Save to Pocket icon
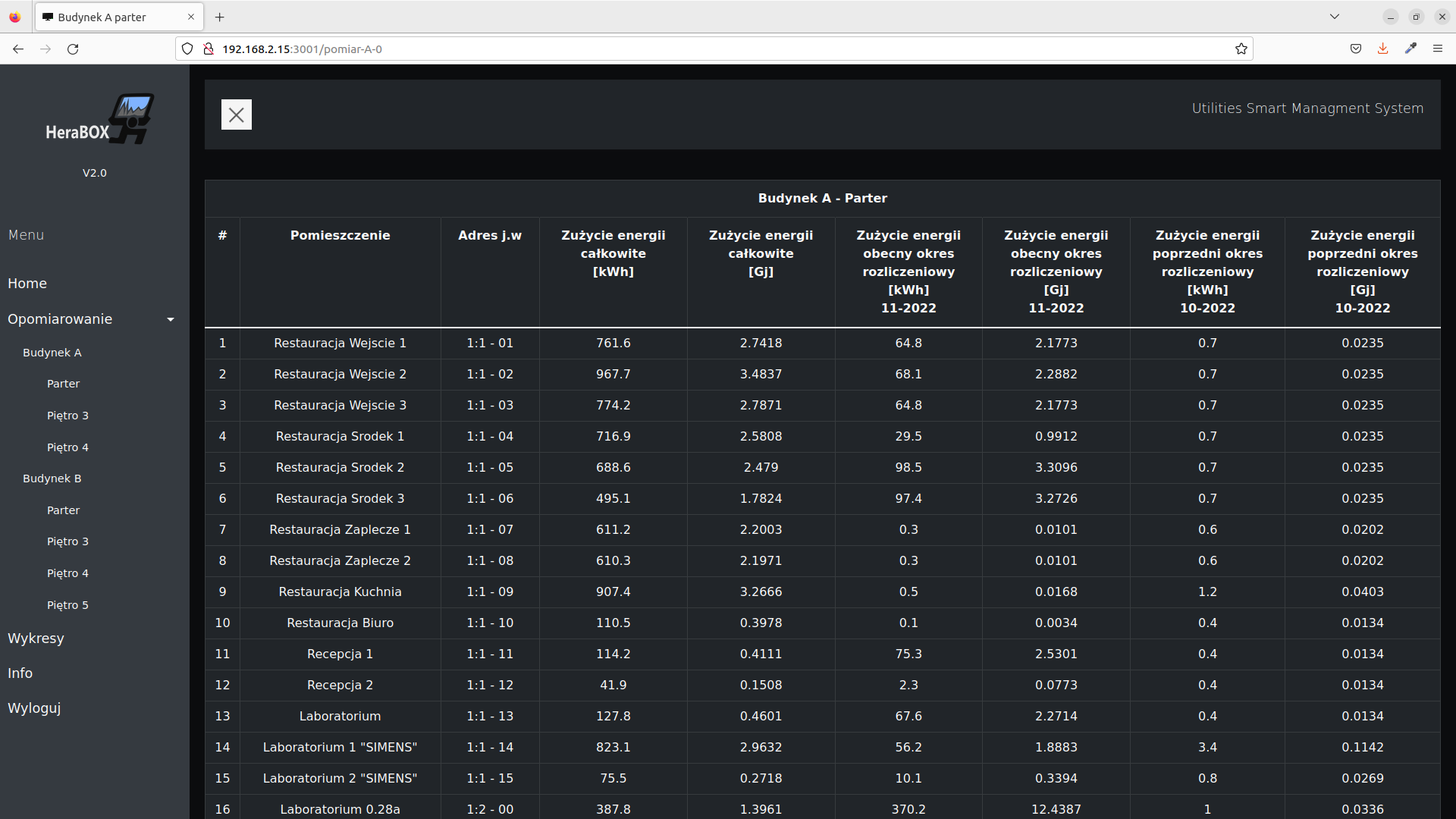The width and height of the screenshot is (1456, 819). coord(1356,49)
